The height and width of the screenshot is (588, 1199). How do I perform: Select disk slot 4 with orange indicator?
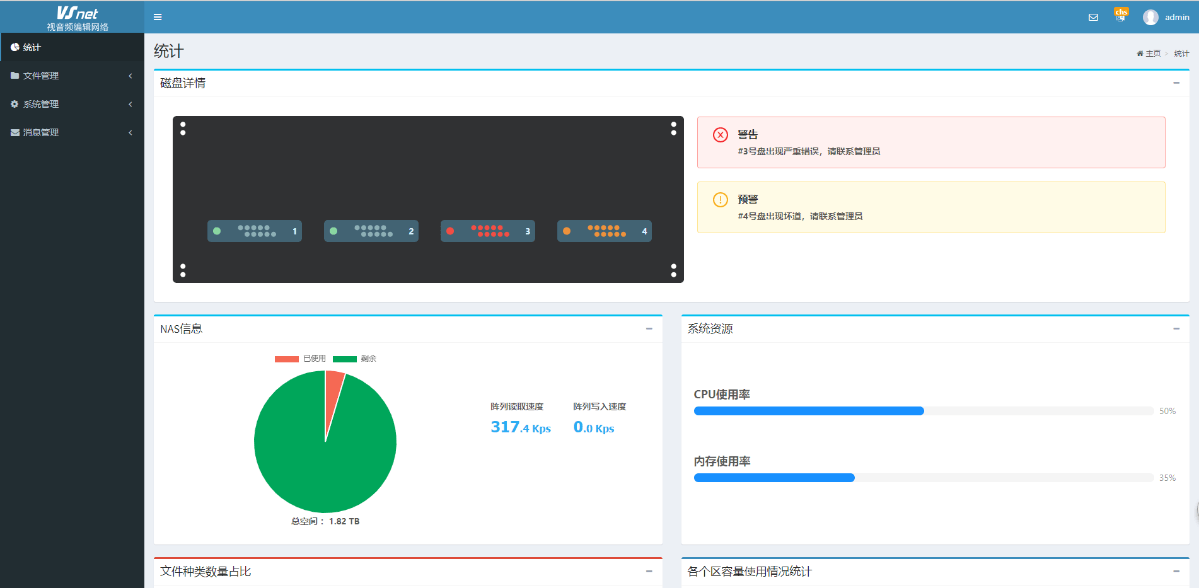point(604,231)
